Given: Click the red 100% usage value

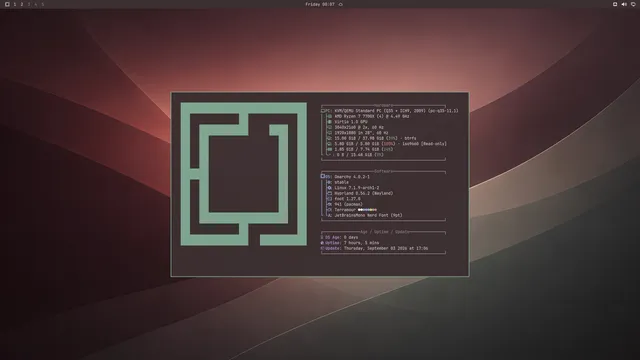Looking at the screenshot, I should point(389,144).
